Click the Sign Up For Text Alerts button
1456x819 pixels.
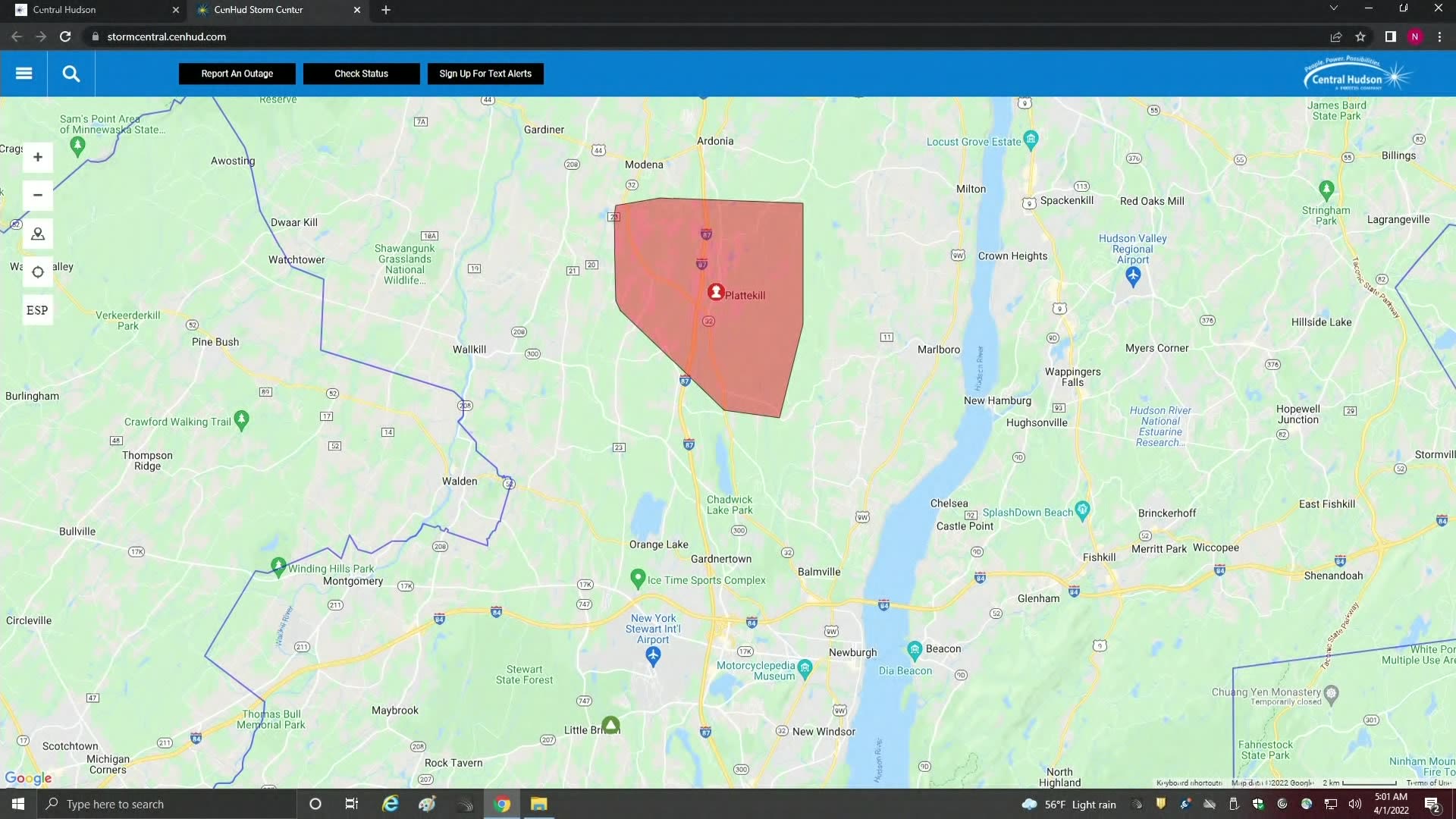tap(485, 73)
